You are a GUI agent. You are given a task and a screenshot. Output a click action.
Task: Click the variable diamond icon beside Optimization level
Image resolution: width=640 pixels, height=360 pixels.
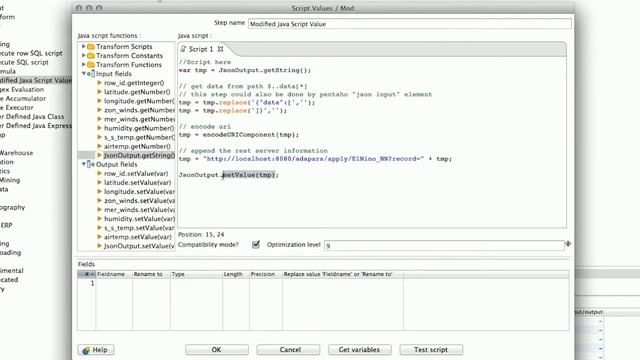point(568,244)
